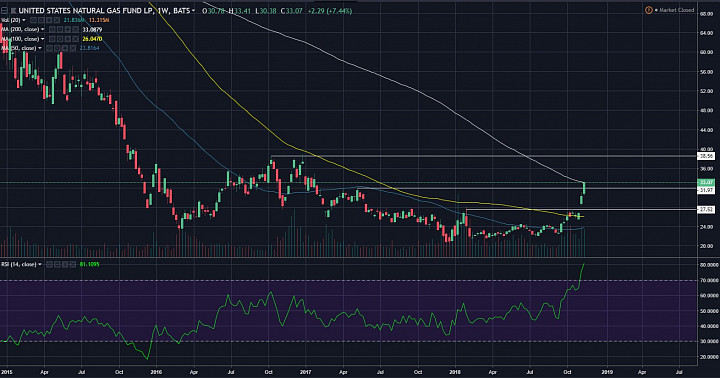Remove the MA (100, close) indicator
The height and width of the screenshot is (378, 720).
[76, 39]
